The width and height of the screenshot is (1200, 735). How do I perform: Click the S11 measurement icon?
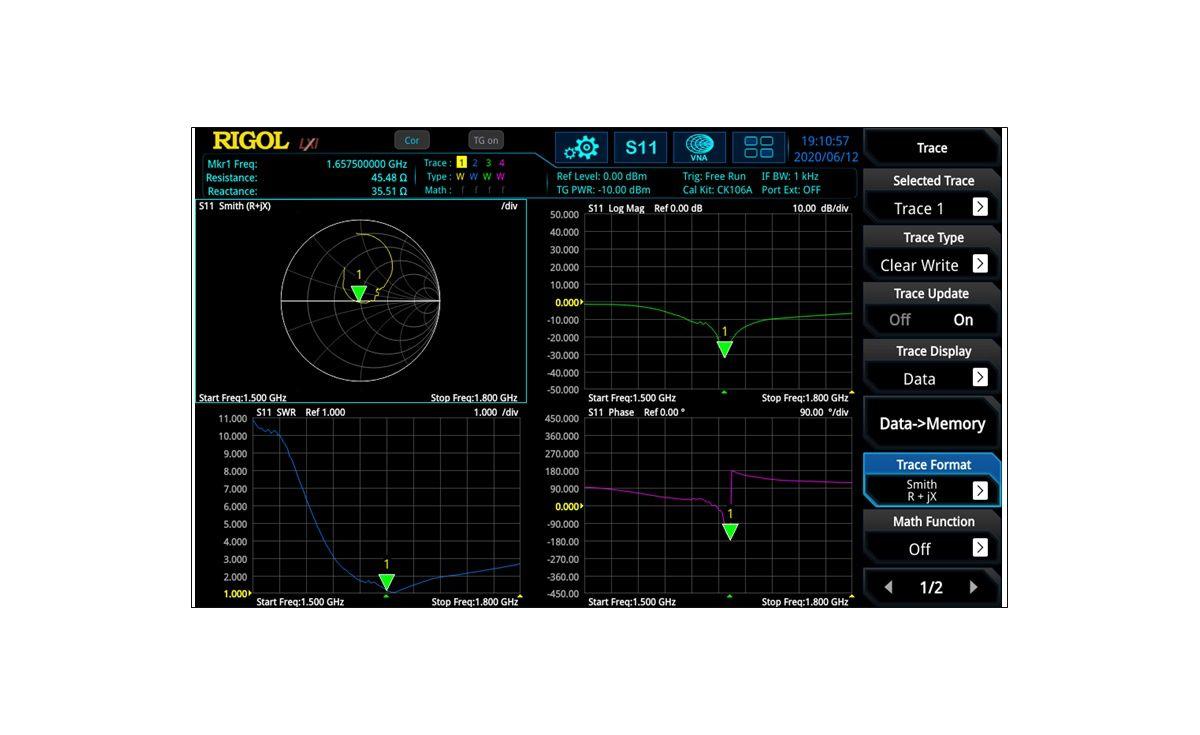pos(641,147)
